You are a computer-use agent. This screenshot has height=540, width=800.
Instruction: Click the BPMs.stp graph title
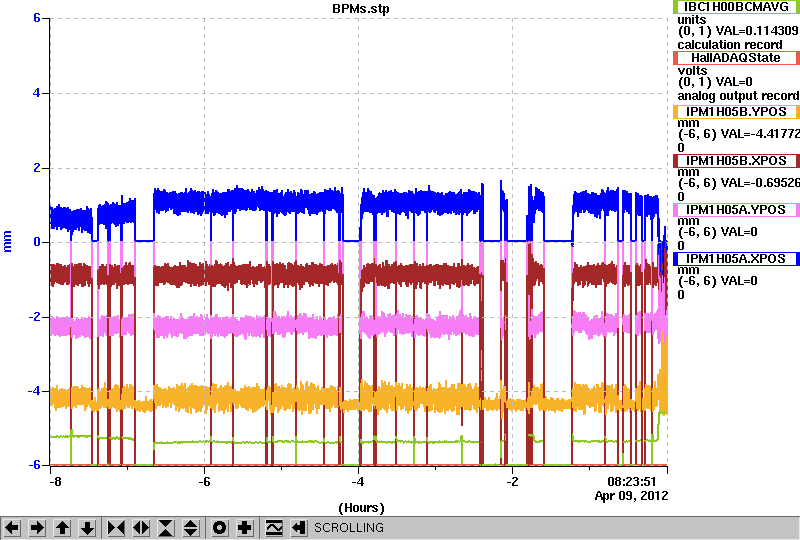pos(361,9)
